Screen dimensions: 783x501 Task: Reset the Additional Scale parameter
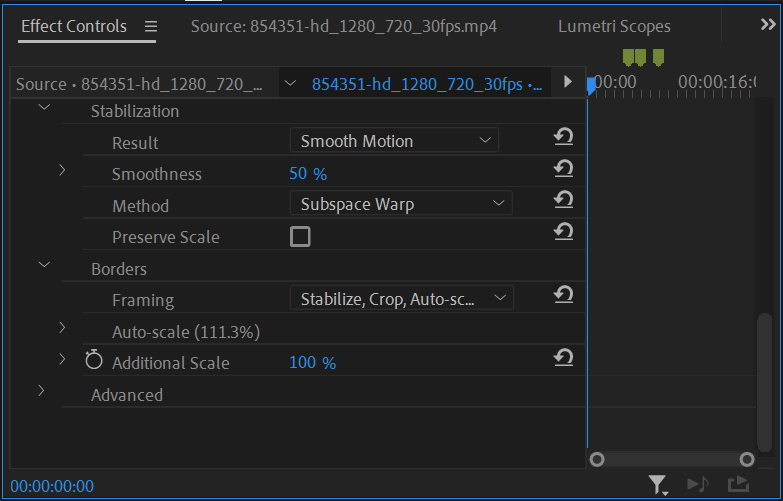point(563,358)
